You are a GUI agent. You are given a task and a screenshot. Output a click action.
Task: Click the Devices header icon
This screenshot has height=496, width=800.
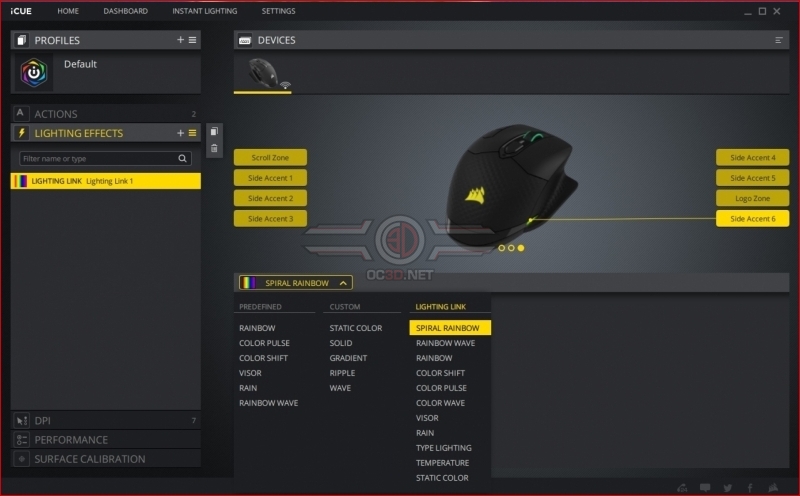(245, 40)
